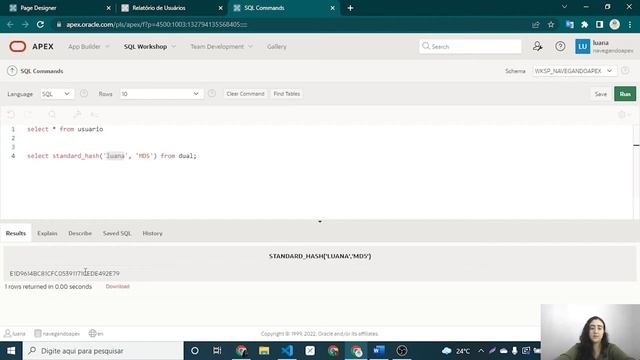Show hidden system tray icons
The image size is (640, 360).
click(x=481, y=351)
